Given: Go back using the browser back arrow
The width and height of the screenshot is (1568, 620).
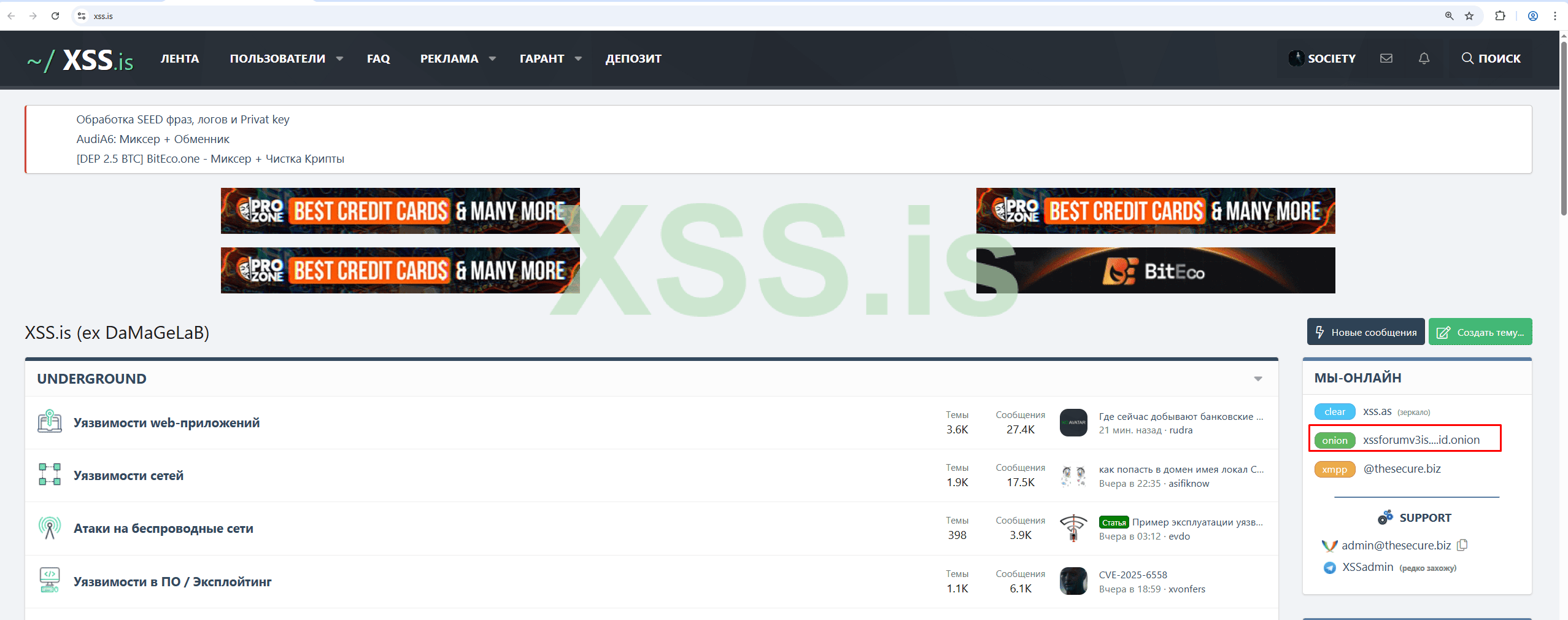Looking at the screenshot, I should pyautogui.click(x=11, y=16).
